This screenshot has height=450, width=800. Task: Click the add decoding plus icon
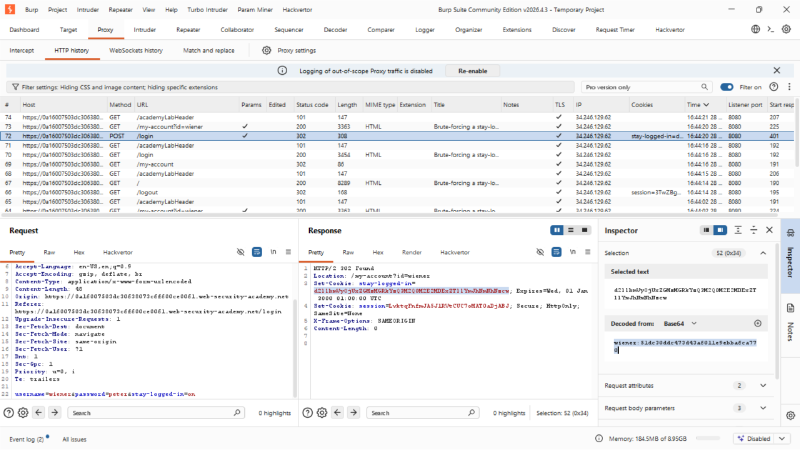pyautogui.click(x=758, y=323)
